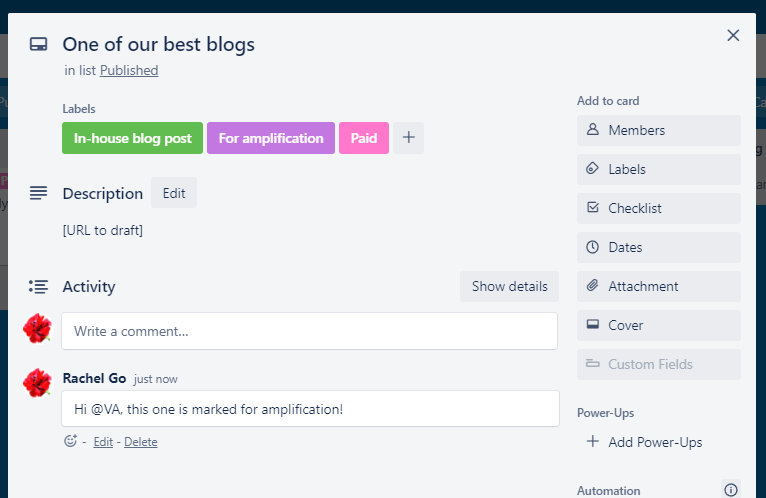Click Rachel Go's comment avatar
The width and height of the screenshot is (766, 498).
coord(37,383)
